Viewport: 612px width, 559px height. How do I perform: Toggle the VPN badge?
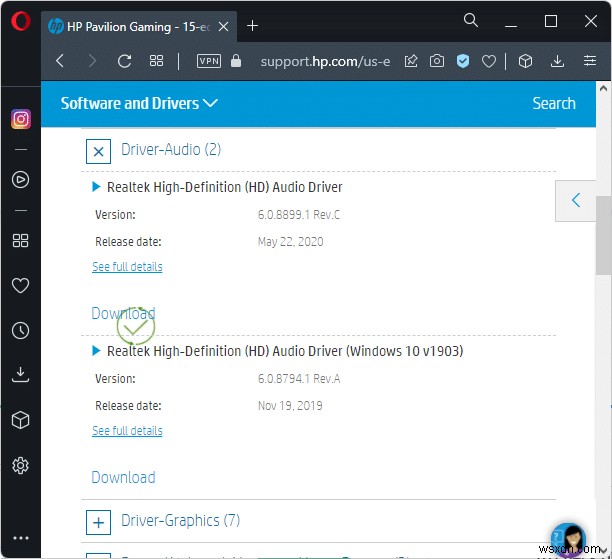[x=209, y=61]
